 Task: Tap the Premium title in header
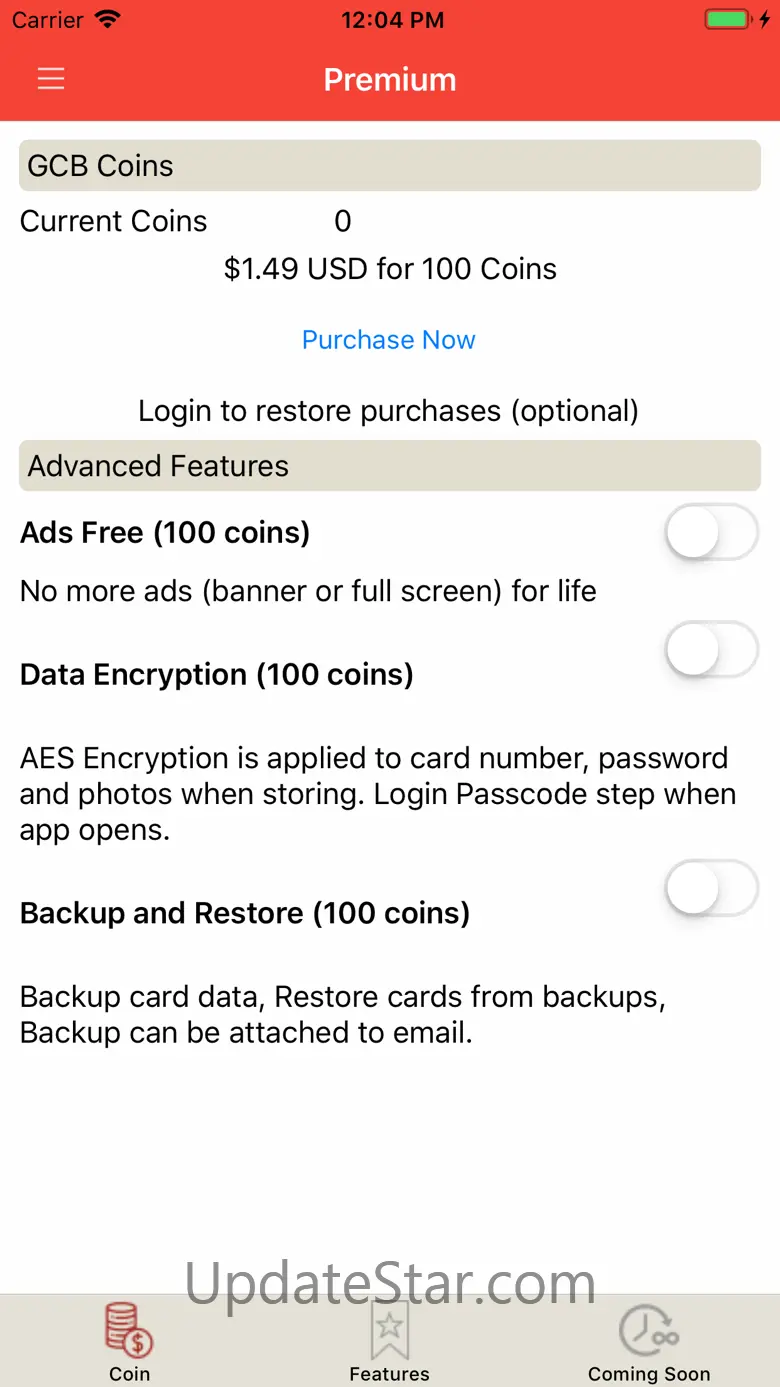pyautogui.click(x=389, y=80)
